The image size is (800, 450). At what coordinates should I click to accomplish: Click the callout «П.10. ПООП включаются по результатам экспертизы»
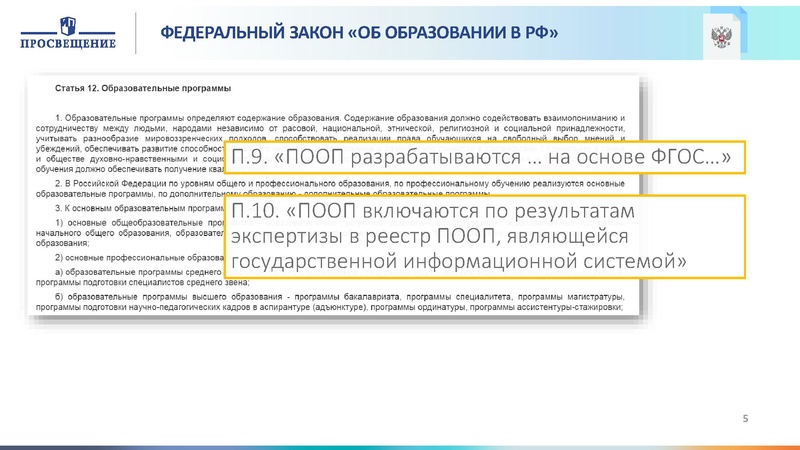click(485, 237)
